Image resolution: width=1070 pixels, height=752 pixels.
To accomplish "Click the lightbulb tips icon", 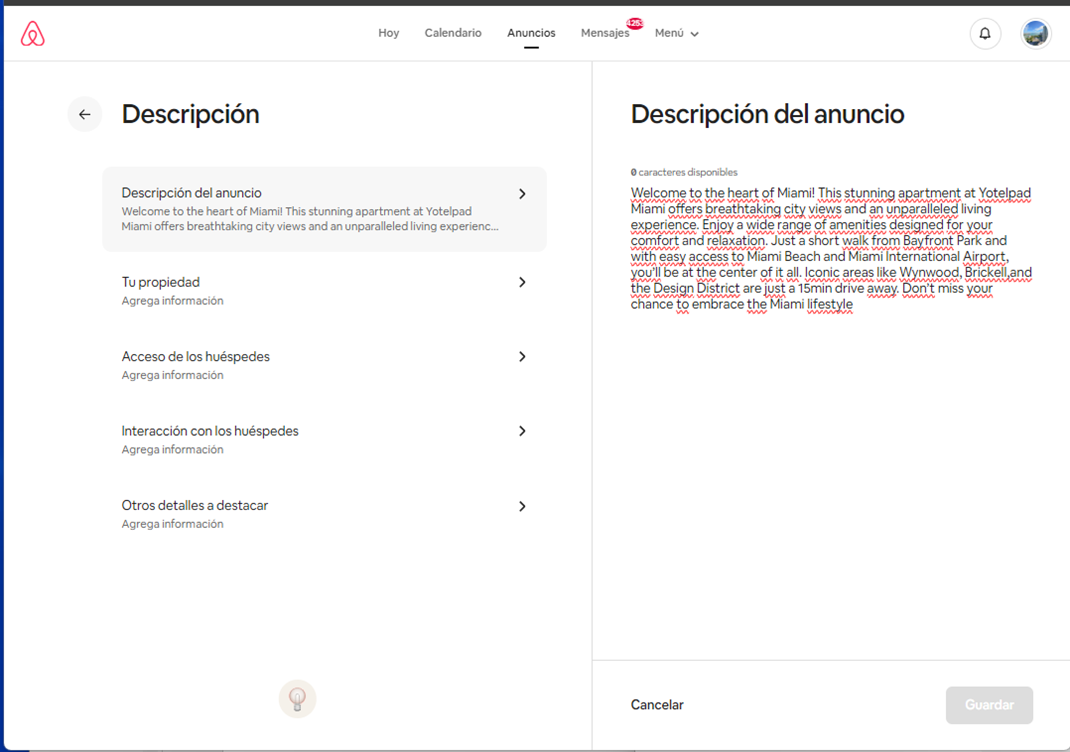I will point(298,699).
